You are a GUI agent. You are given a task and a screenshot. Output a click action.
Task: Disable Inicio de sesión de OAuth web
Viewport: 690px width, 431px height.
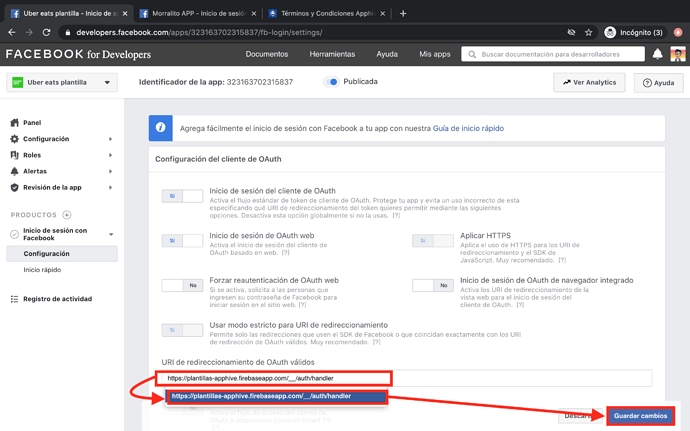coord(182,241)
